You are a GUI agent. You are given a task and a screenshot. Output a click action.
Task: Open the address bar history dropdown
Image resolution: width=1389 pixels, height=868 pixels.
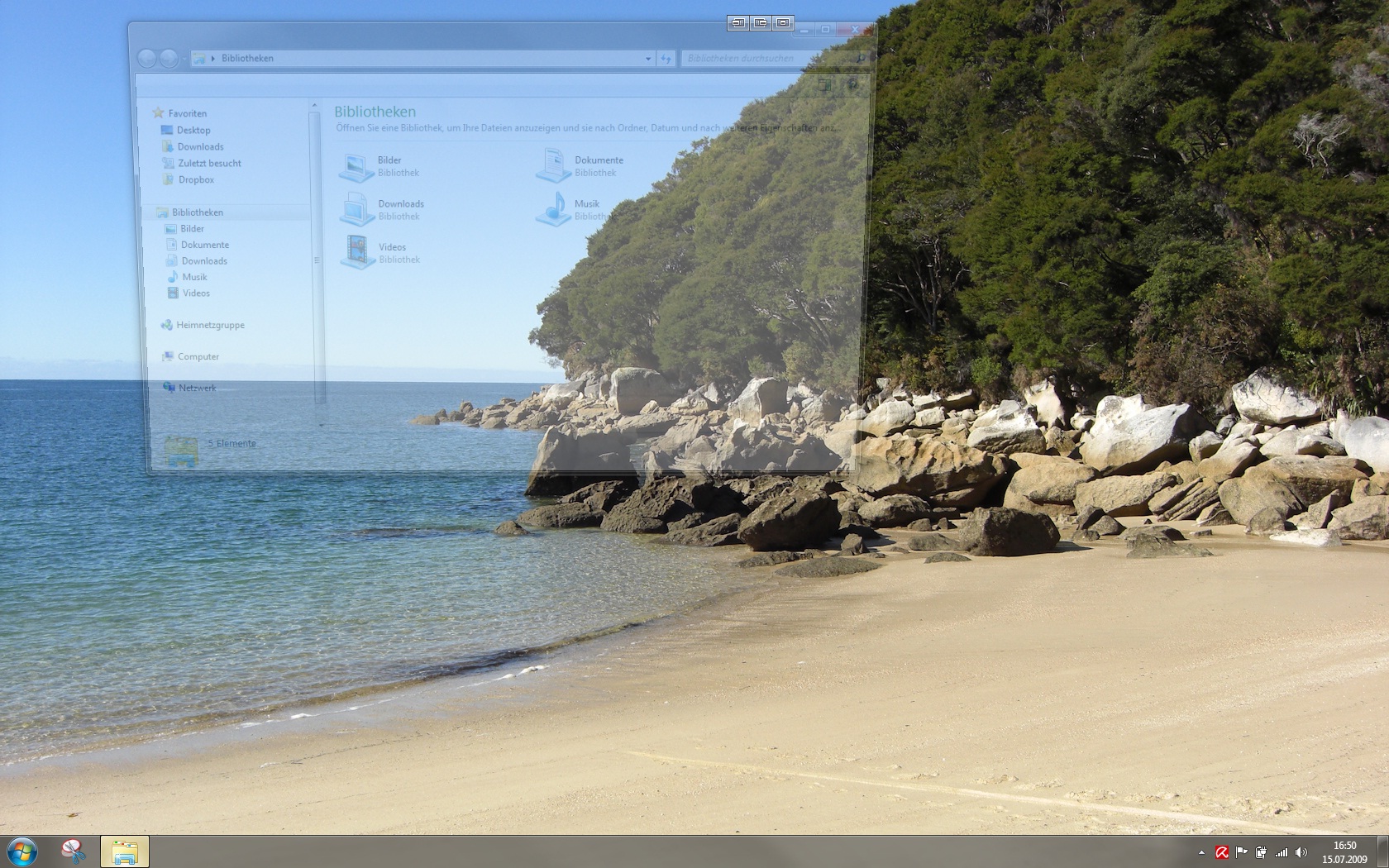coord(647,59)
